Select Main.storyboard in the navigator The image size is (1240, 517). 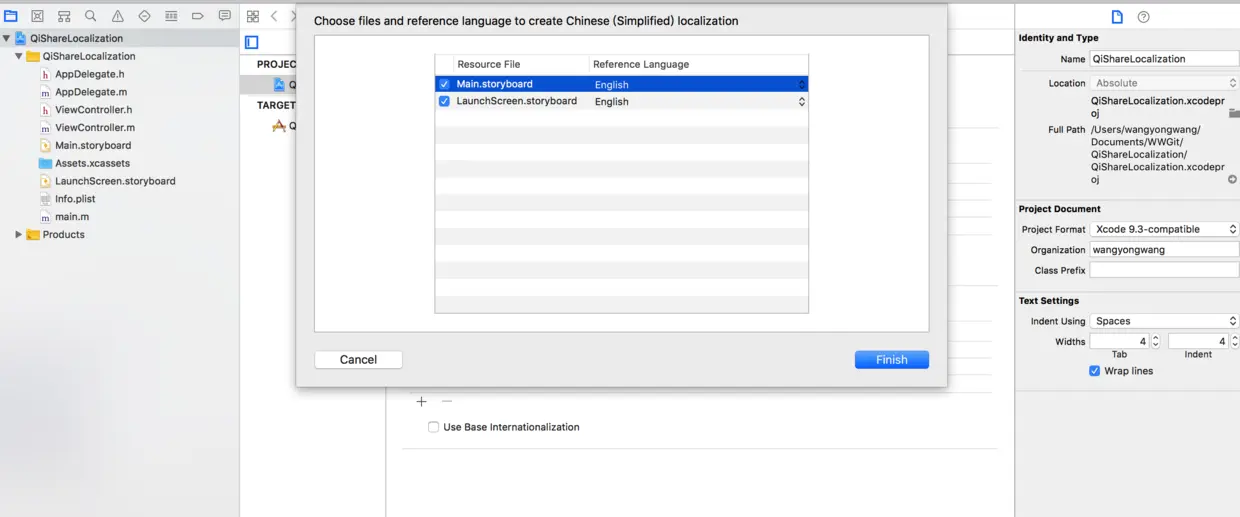tap(93, 146)
